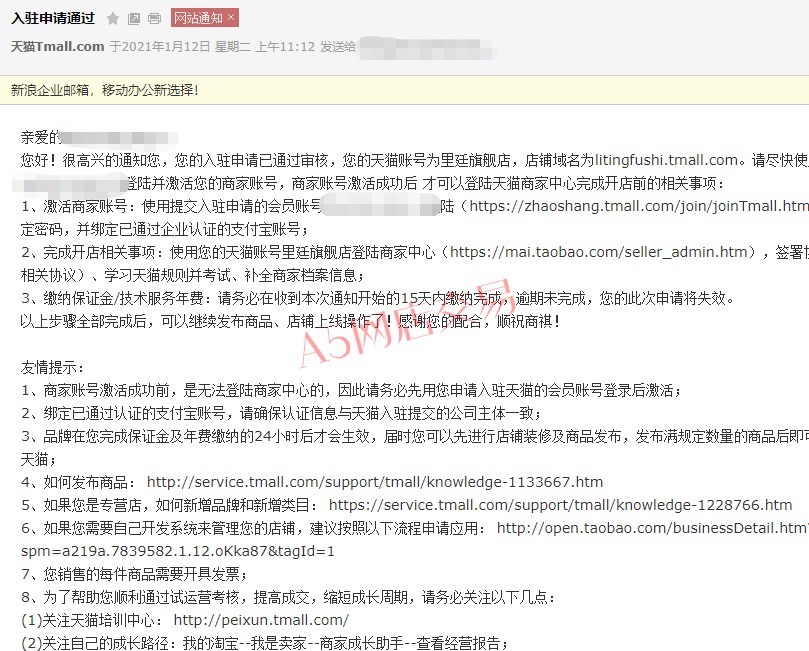The image size is (809, 651).
Task: Click the print email icon
Action: (154, 19)
